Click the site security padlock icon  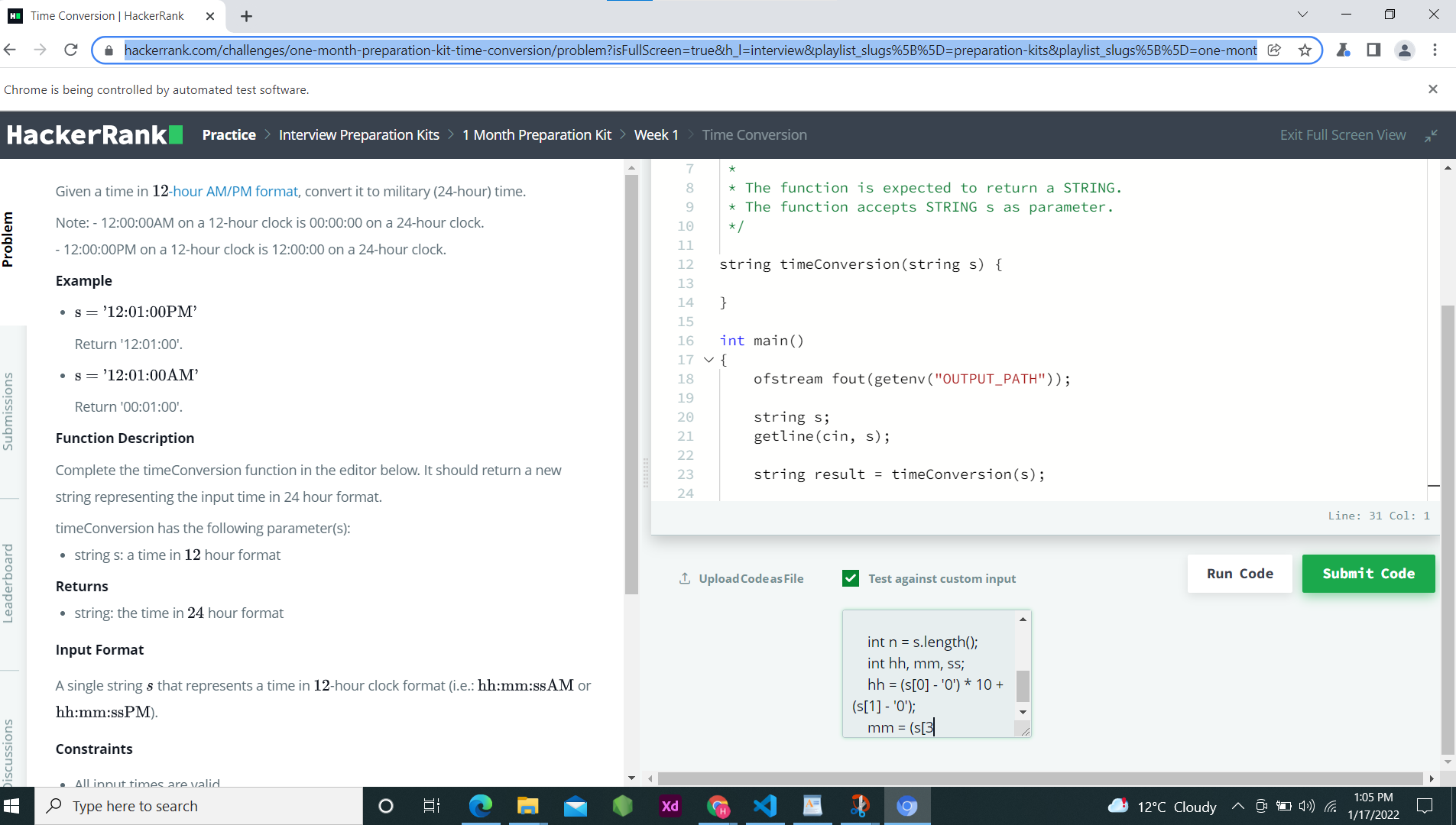pyautogui.click(x=109, y=50)
